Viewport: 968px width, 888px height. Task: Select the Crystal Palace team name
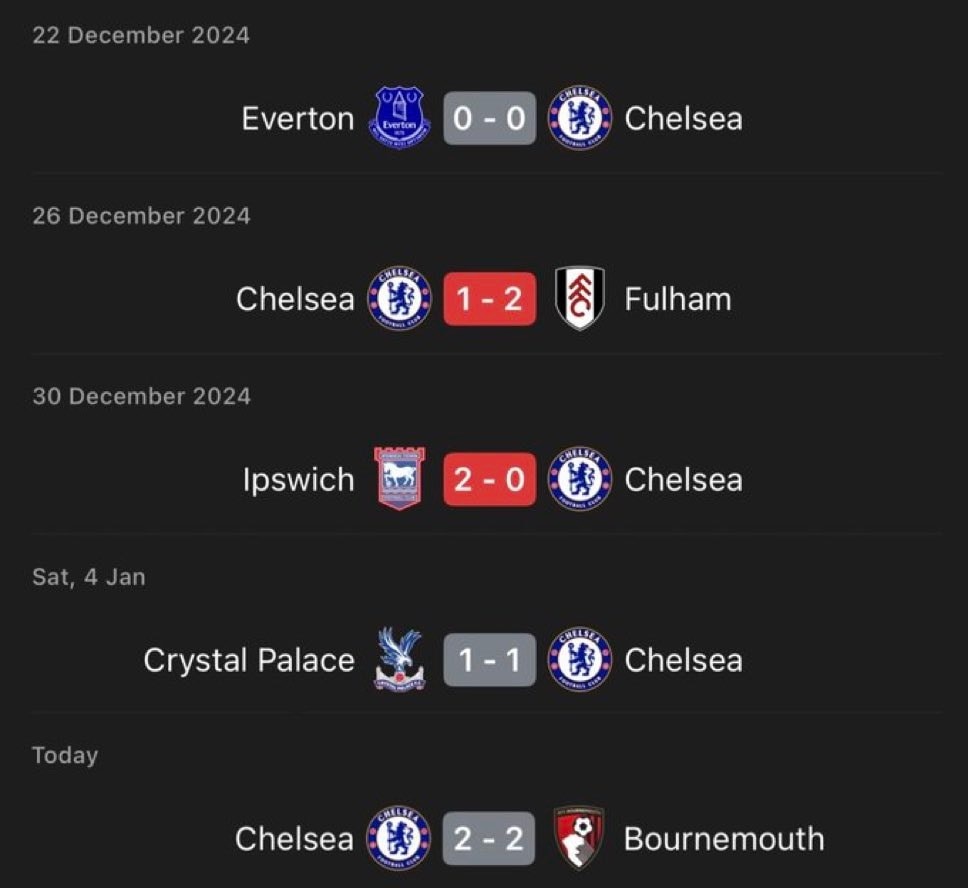[249, 660]
